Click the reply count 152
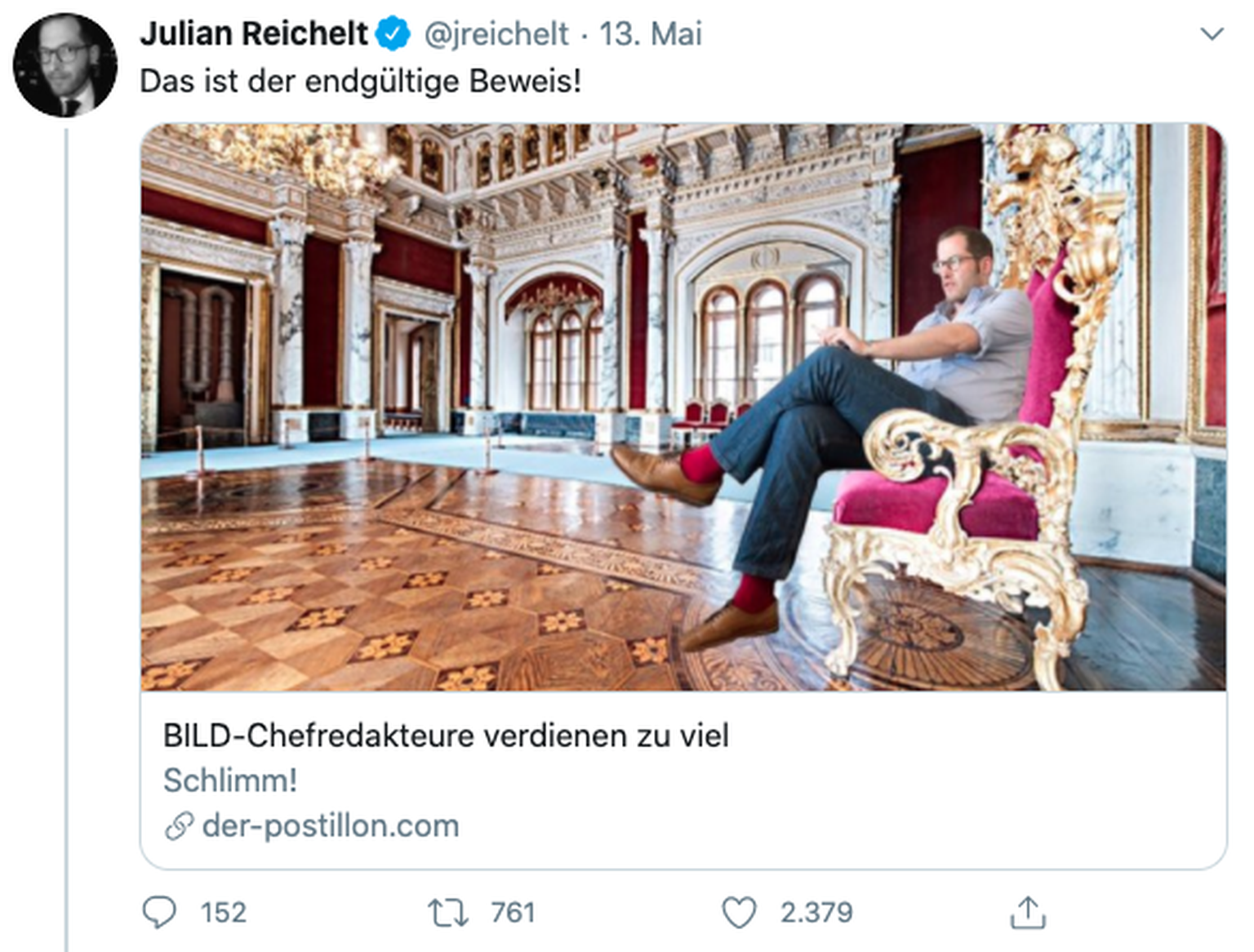This screenshot has height=952, width=1254. coord(223,912)
